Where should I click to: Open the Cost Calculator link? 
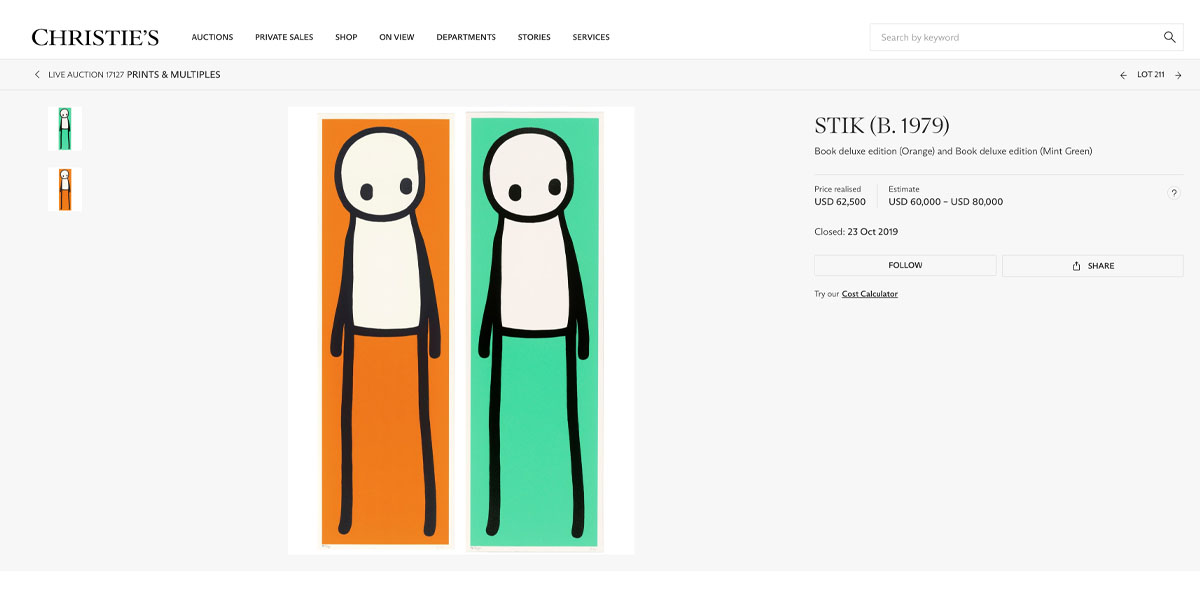pyautogui.click(x=868, y=293)
